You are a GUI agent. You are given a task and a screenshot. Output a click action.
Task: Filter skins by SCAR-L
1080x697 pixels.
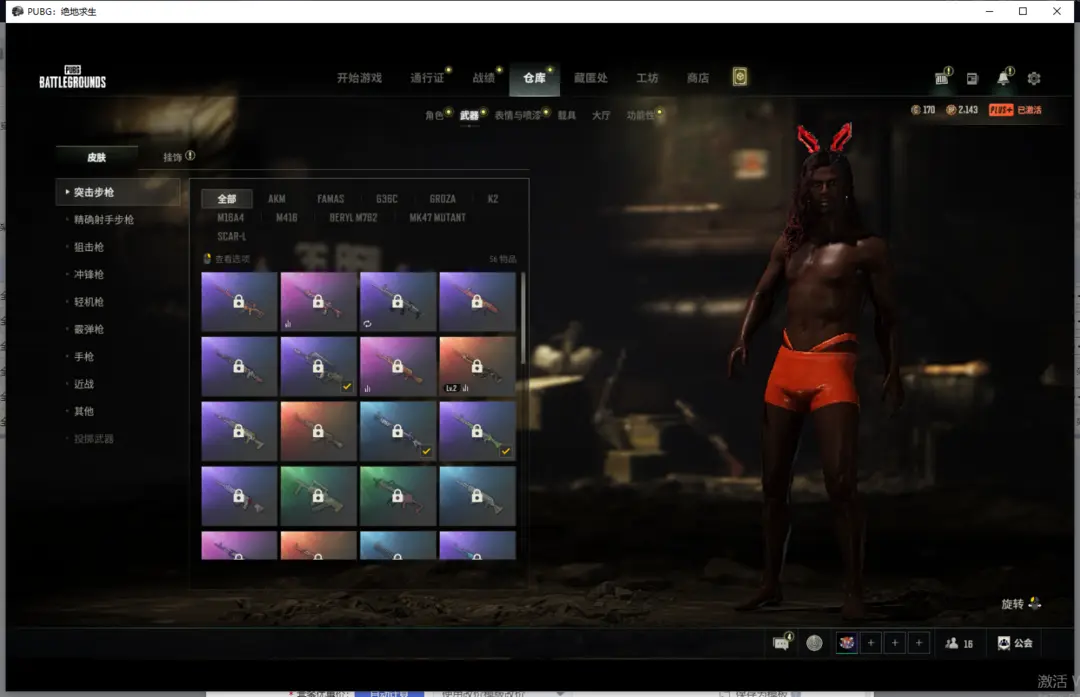click(x=231, y=236)
